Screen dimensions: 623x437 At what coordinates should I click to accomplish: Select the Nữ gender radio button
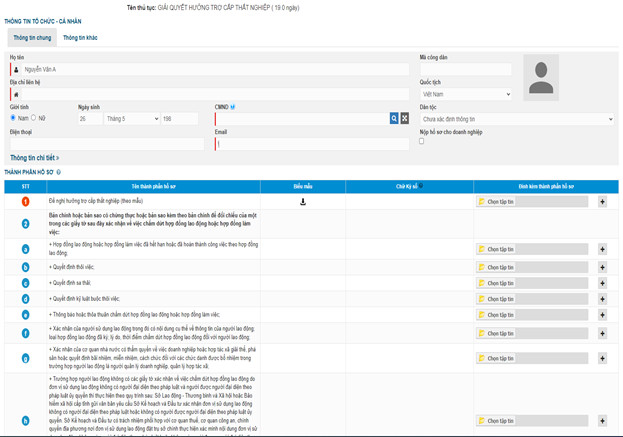[33, 118]
